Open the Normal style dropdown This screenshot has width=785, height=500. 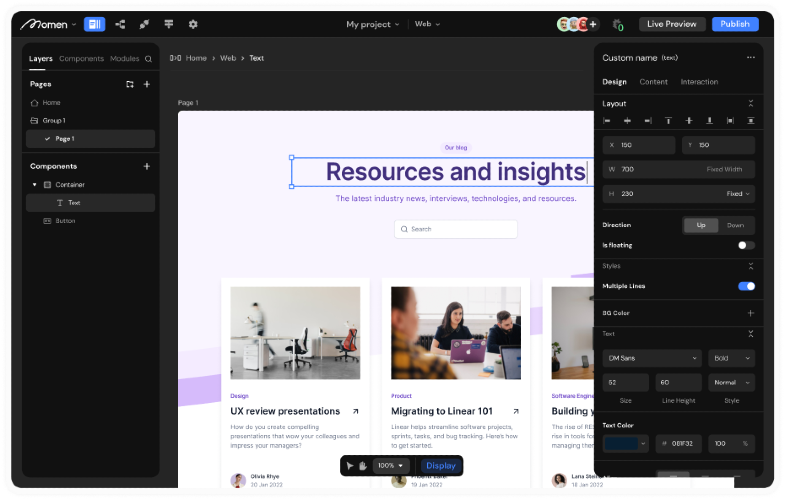point(731,383)
